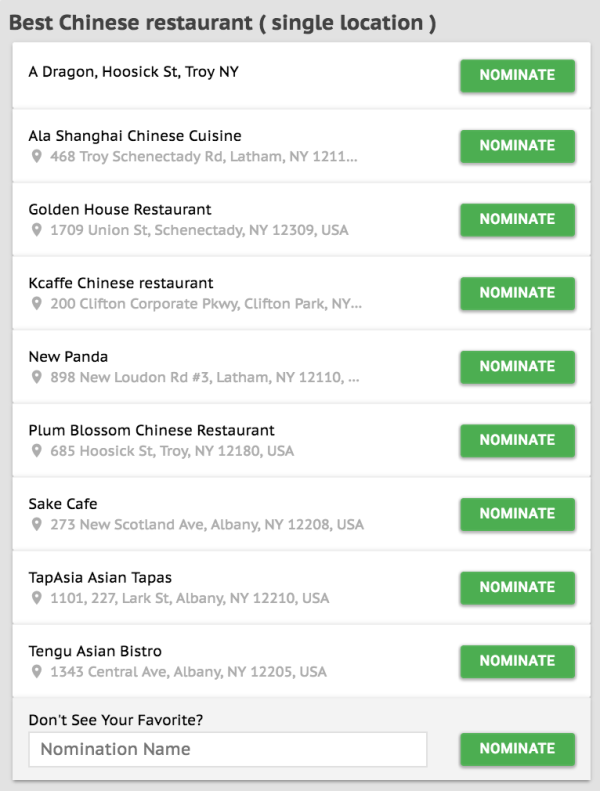Nominate Kcaffe Chinese restaurant

(517, 293)
